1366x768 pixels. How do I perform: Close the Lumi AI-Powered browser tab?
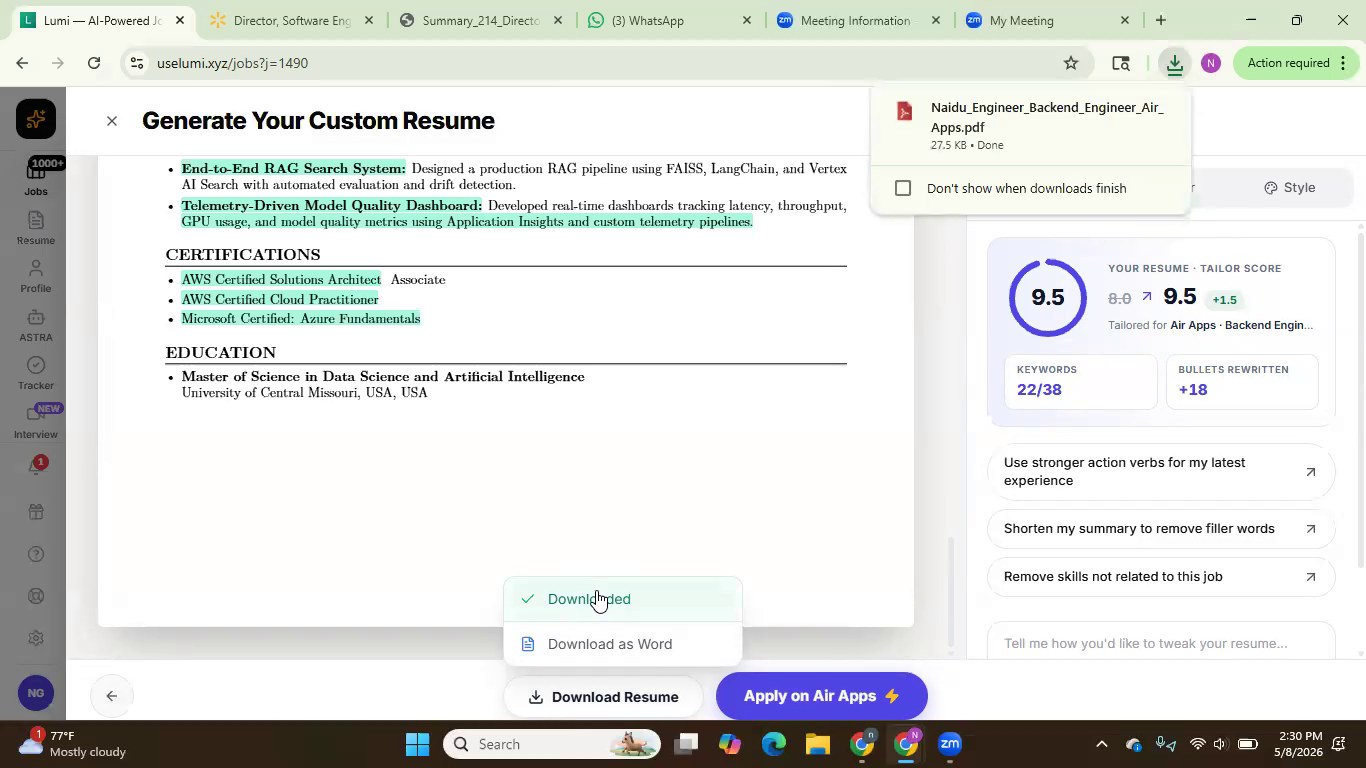pyautogui.click(x=180, y=20)
